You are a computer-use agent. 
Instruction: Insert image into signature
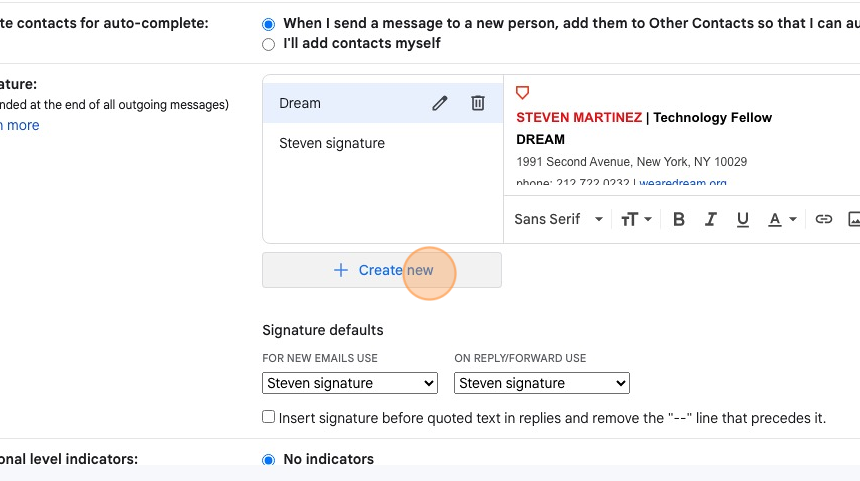(x=854, y=219)
